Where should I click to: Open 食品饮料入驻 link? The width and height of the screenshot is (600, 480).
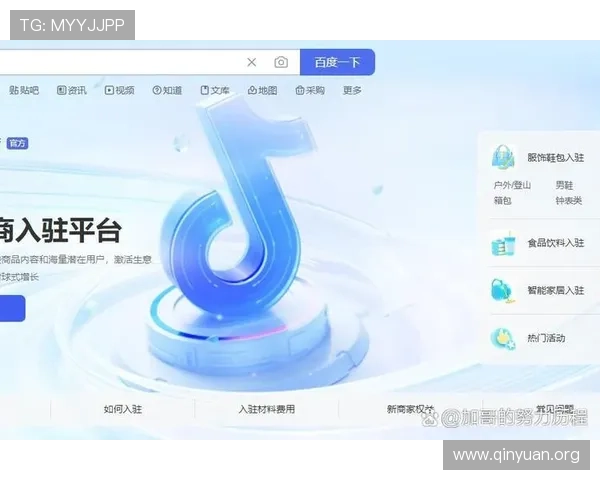point(556,243)
